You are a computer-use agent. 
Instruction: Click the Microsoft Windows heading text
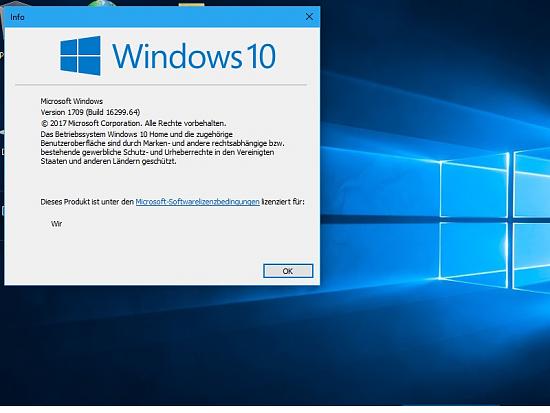(x=72, y=101)
